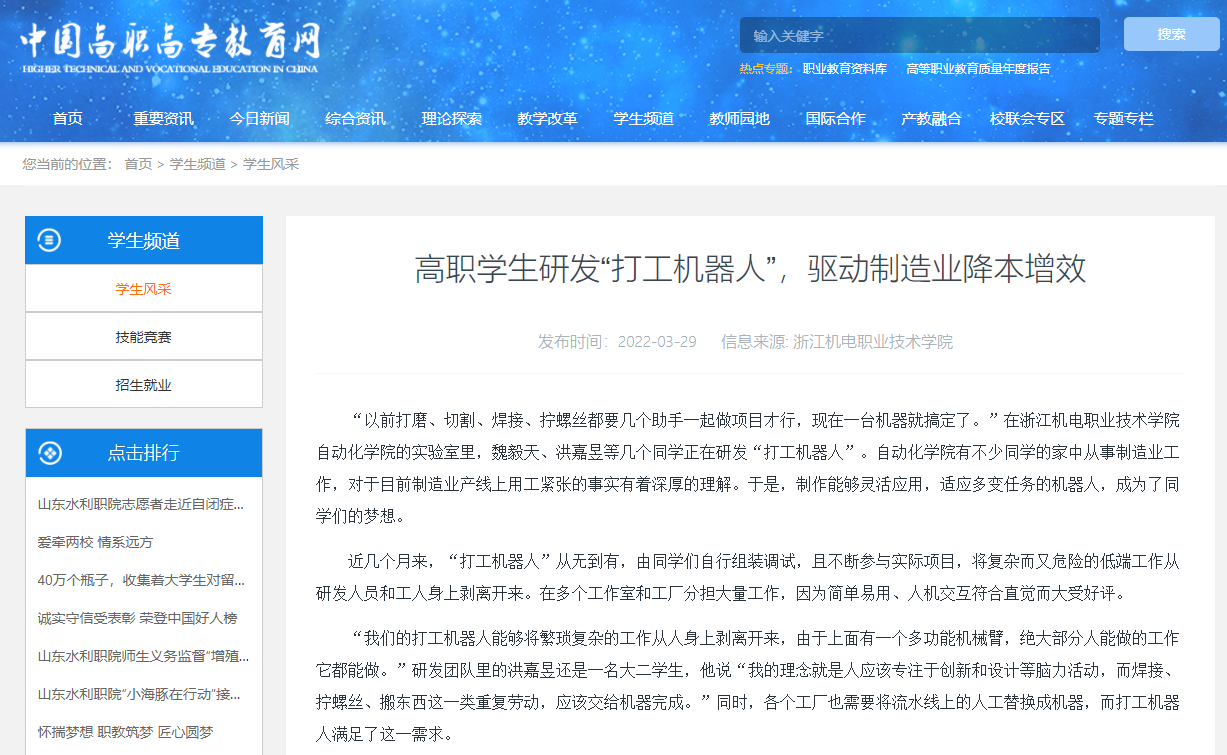Open the 职业教育资料库 hot topic link
The image size is (1227, 755).
point(845,69)
